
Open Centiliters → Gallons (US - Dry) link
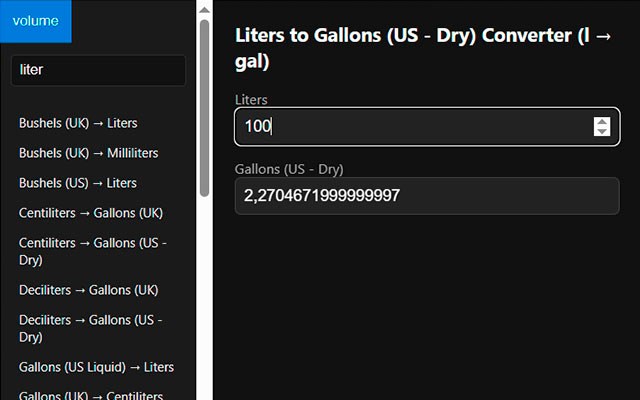coord(93,251)
